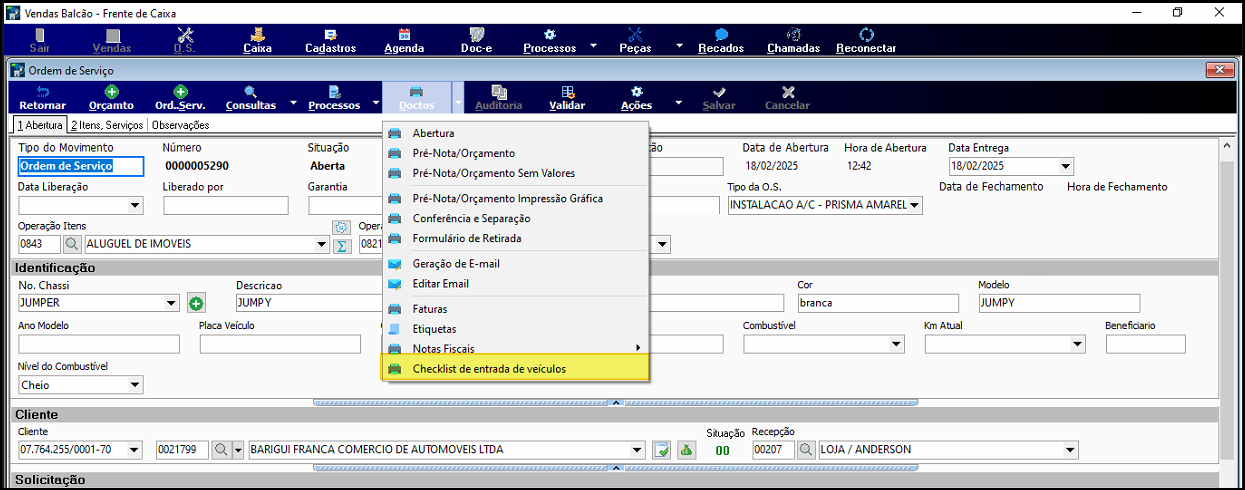Select Pré-Nota/Orçamento menu entry
1245x490 pixels.
516,153
